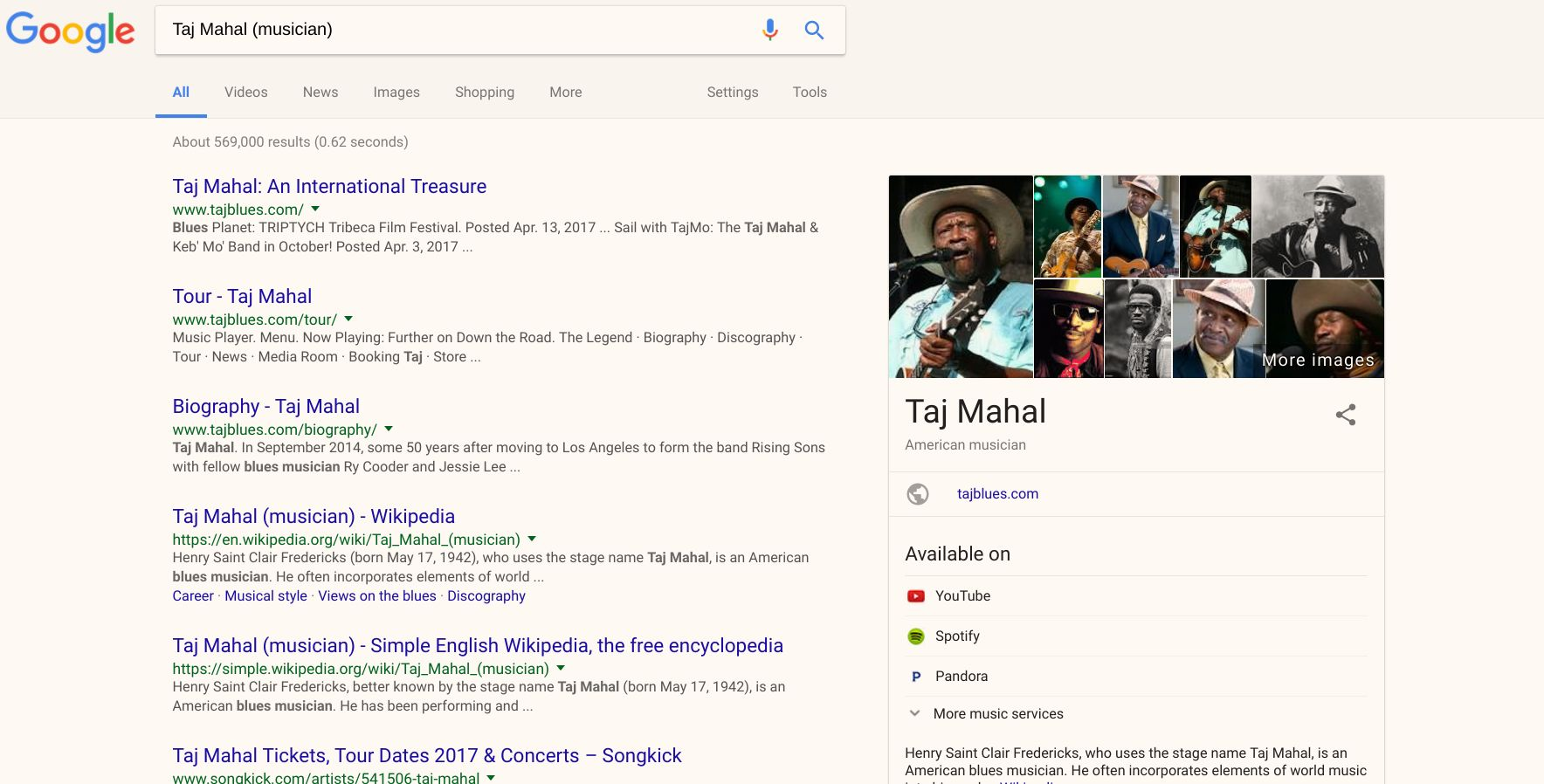Click the Pandora icon in Available on
Image resolution: width=1544 pixels, height=784 pixels.
[x=915, y=677]
